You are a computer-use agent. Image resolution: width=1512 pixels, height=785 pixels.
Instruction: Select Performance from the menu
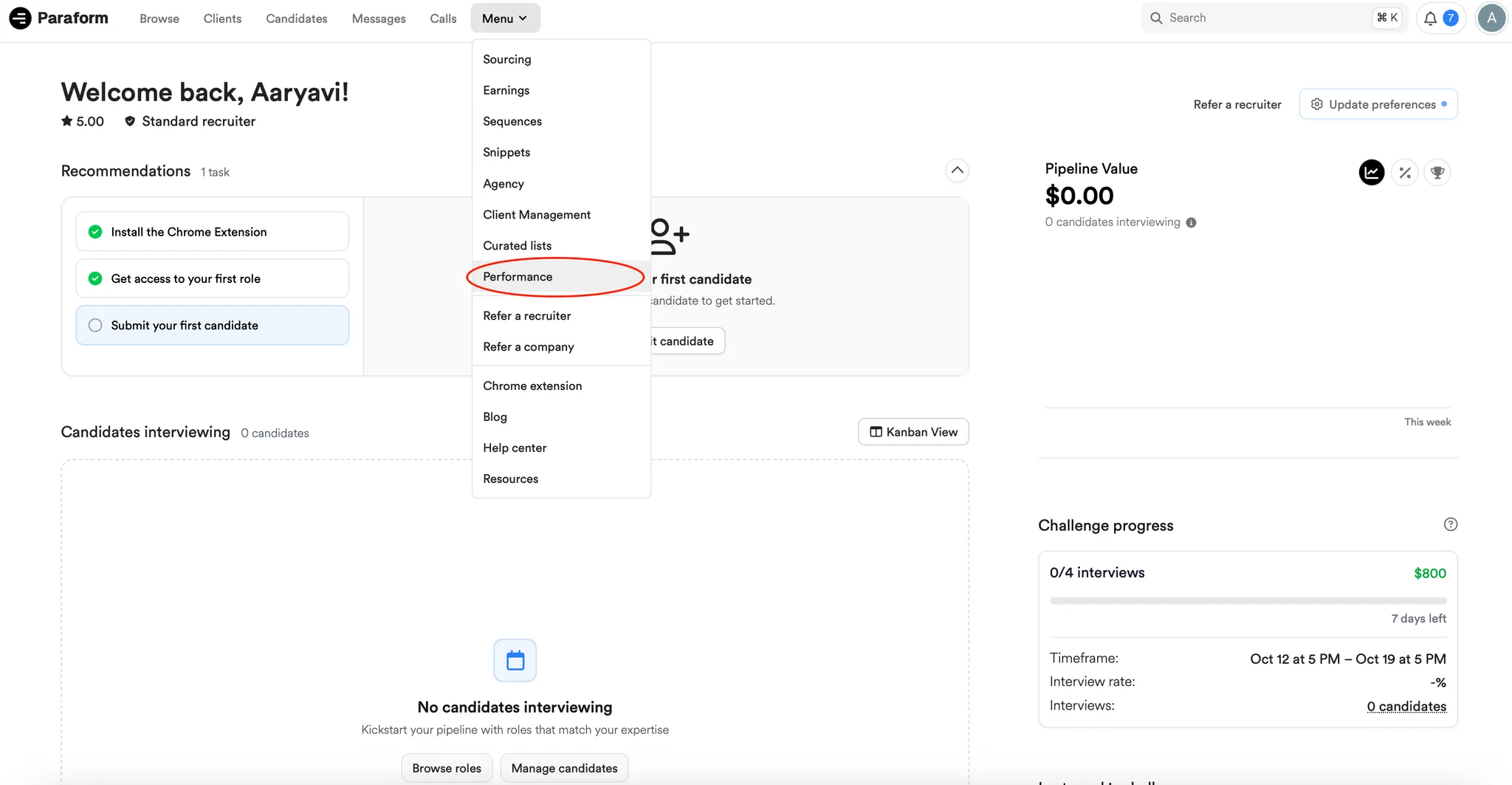coord(561,277)
